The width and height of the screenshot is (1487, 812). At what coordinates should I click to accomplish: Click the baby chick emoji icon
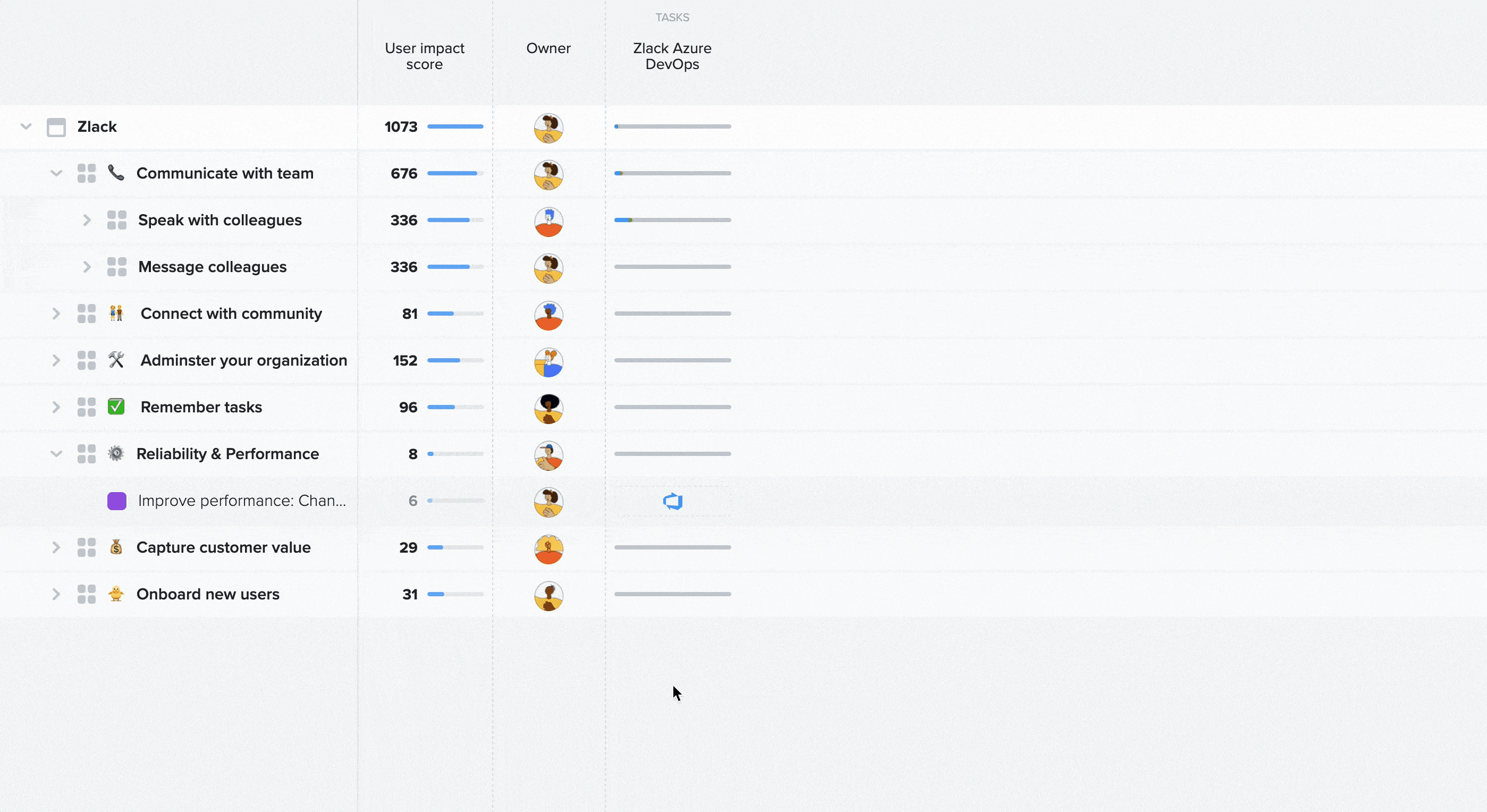[116, 593]
